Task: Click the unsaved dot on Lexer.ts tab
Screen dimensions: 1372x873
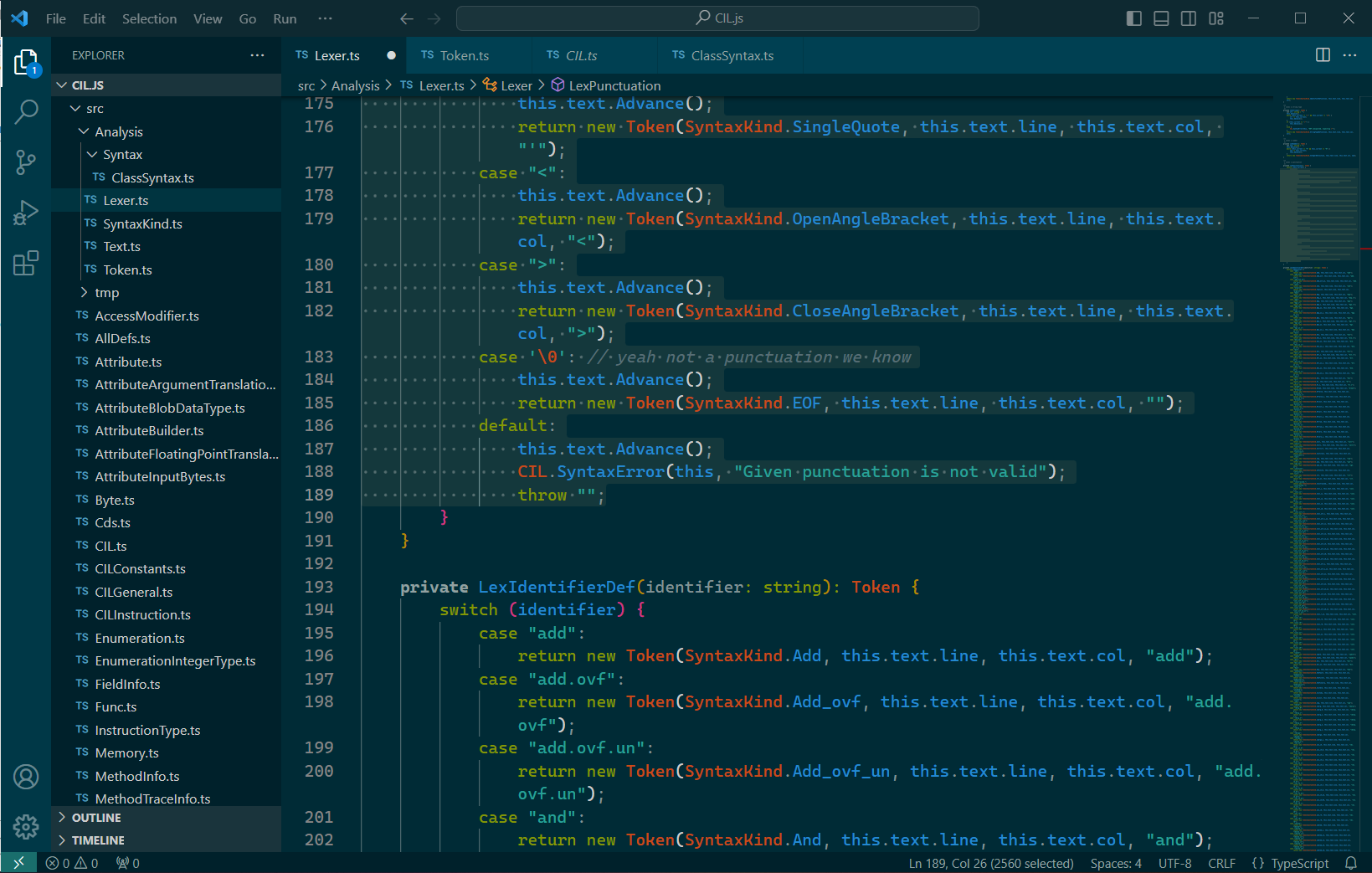Action: click(x=391, y=55)
